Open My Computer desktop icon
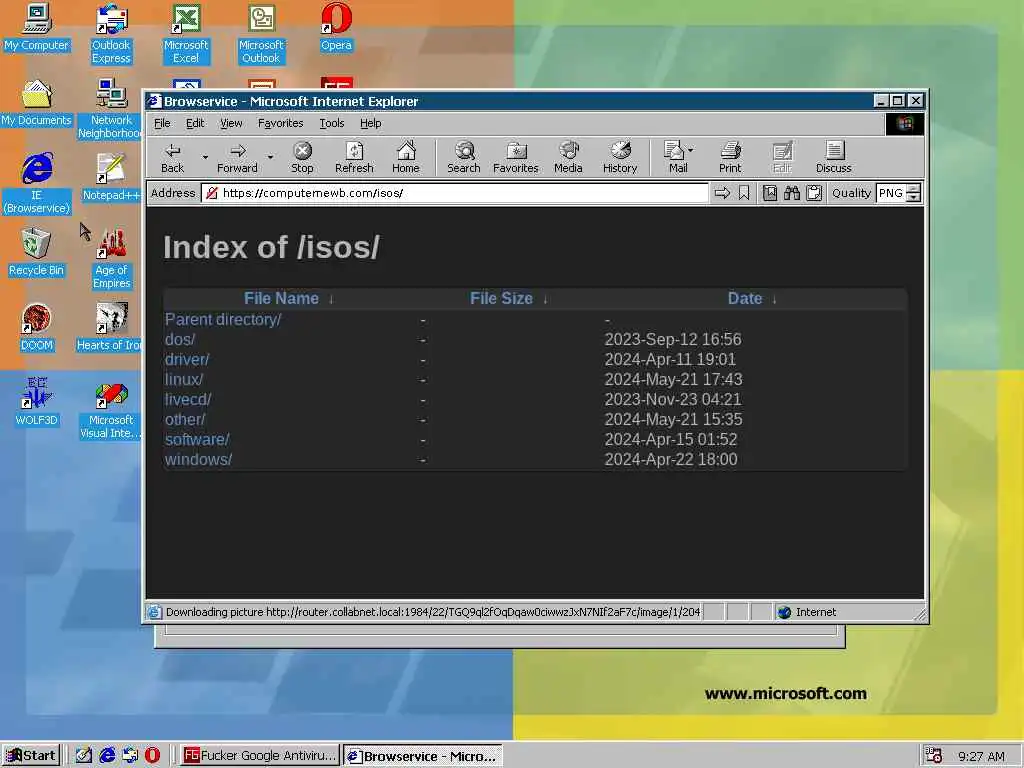The width and height of the screenshot is (1024, 768). (x=37, y=27)
